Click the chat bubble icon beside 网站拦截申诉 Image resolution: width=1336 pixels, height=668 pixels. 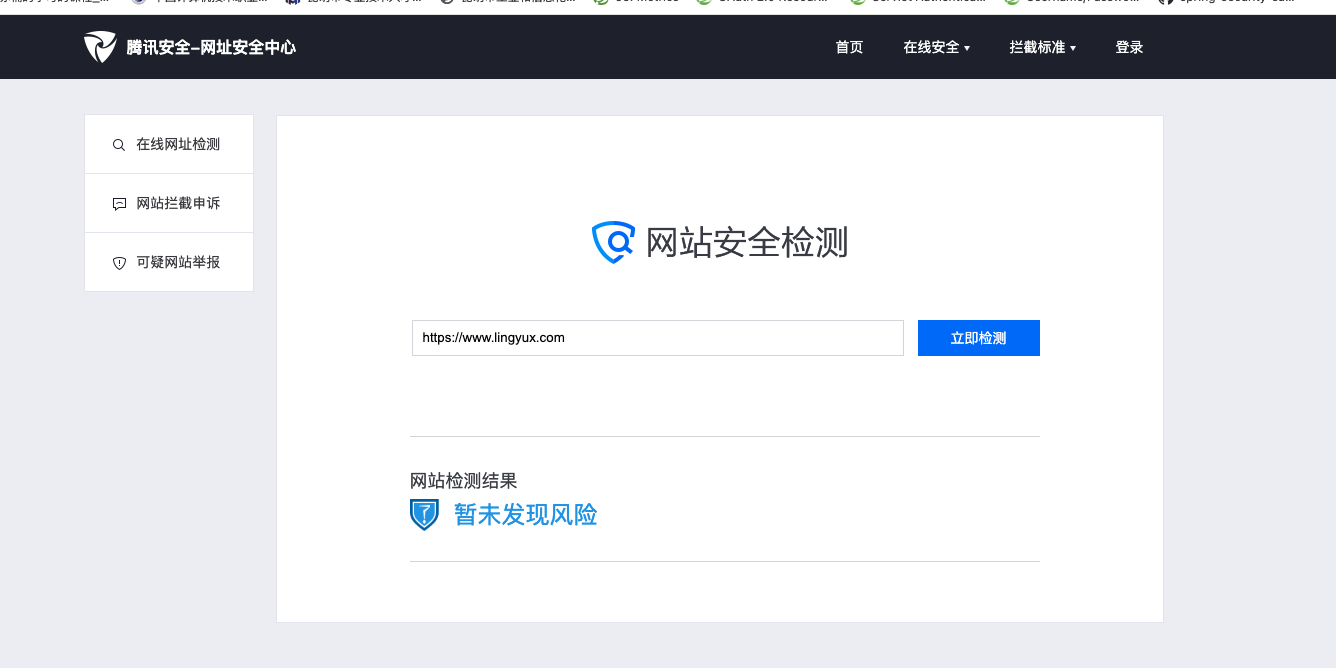119,204
